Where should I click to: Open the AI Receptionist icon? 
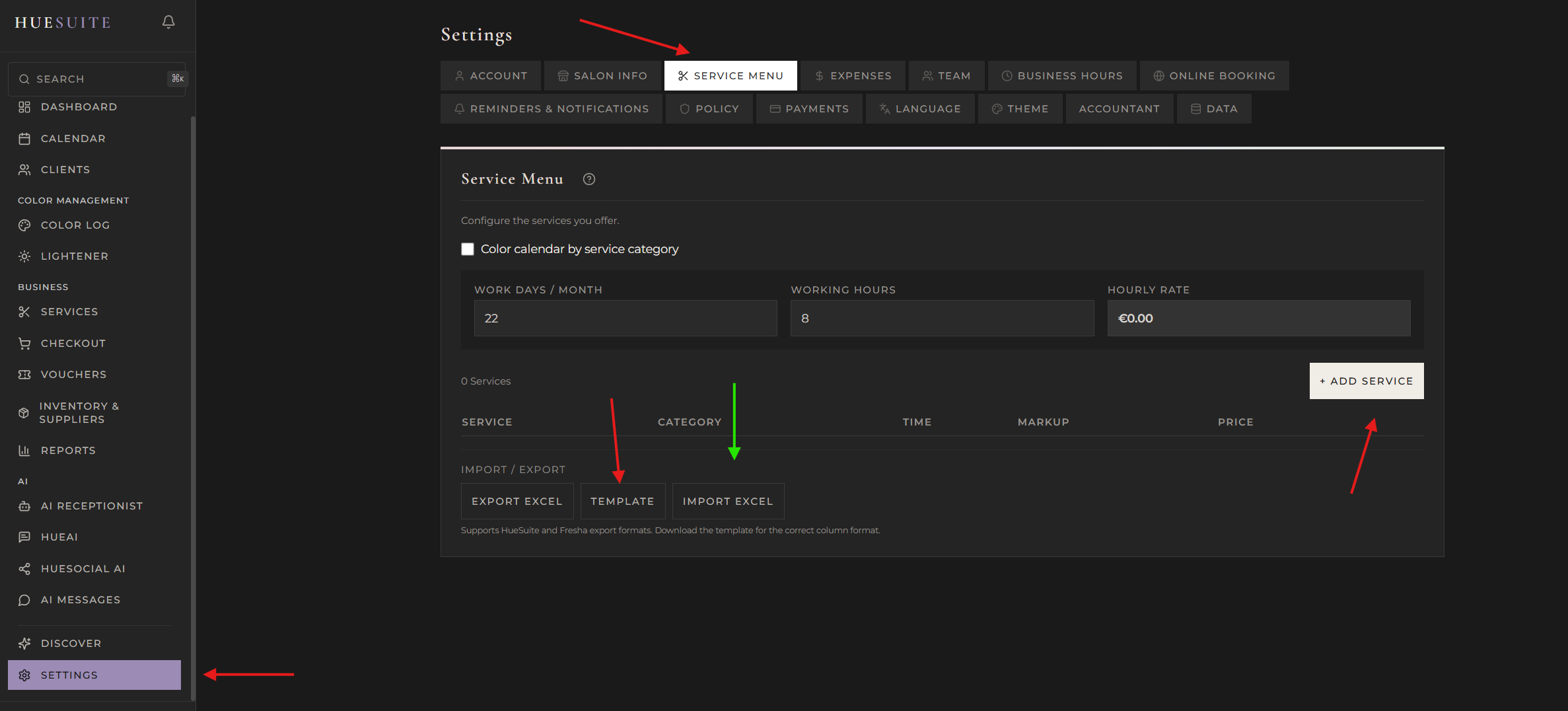click(24, 505)
